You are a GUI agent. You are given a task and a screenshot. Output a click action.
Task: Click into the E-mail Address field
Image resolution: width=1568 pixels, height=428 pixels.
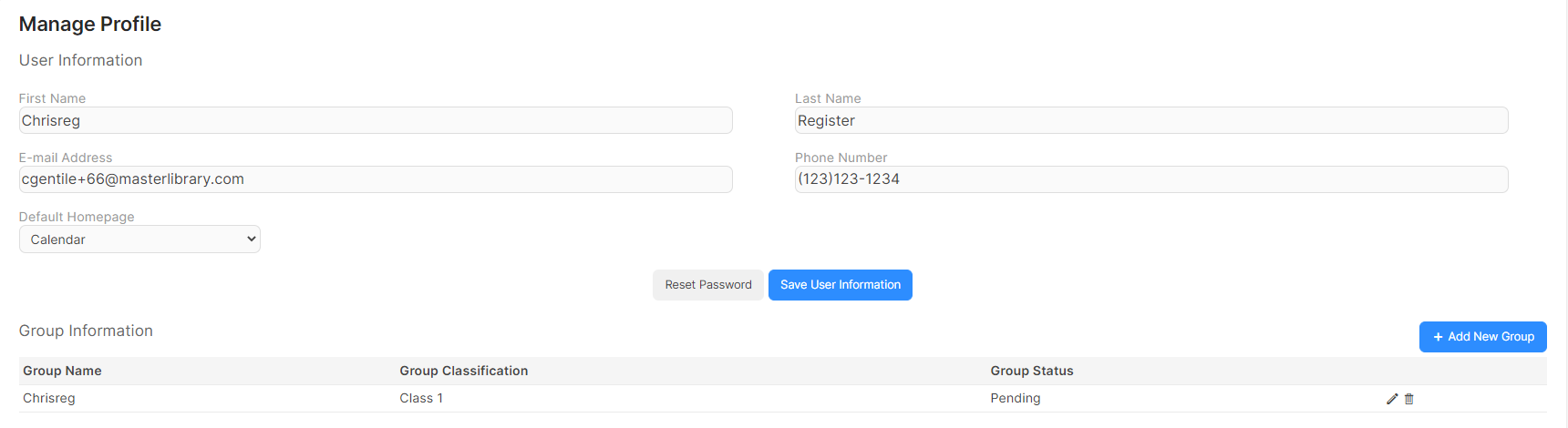pyautogui.click(x=376, y=179)
